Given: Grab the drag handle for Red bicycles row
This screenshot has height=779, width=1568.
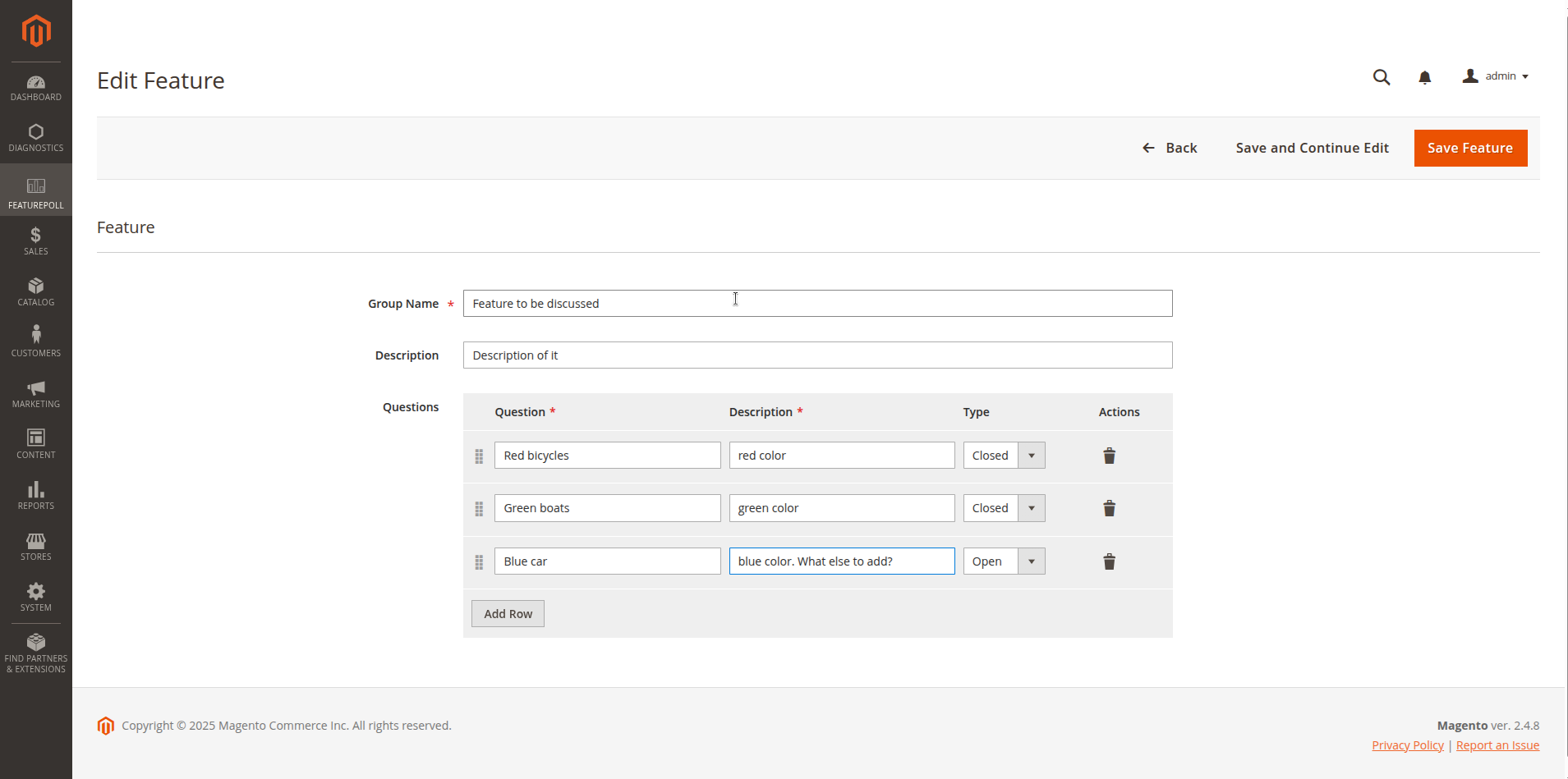Looking at the screenshot, I should tap(479, 456).
